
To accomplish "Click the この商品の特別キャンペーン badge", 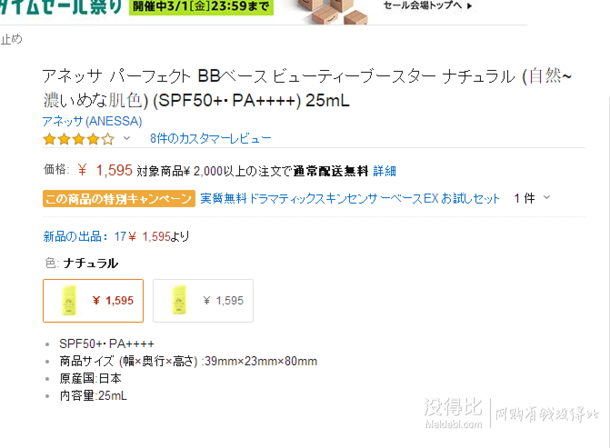I will [x=119, y=199].
